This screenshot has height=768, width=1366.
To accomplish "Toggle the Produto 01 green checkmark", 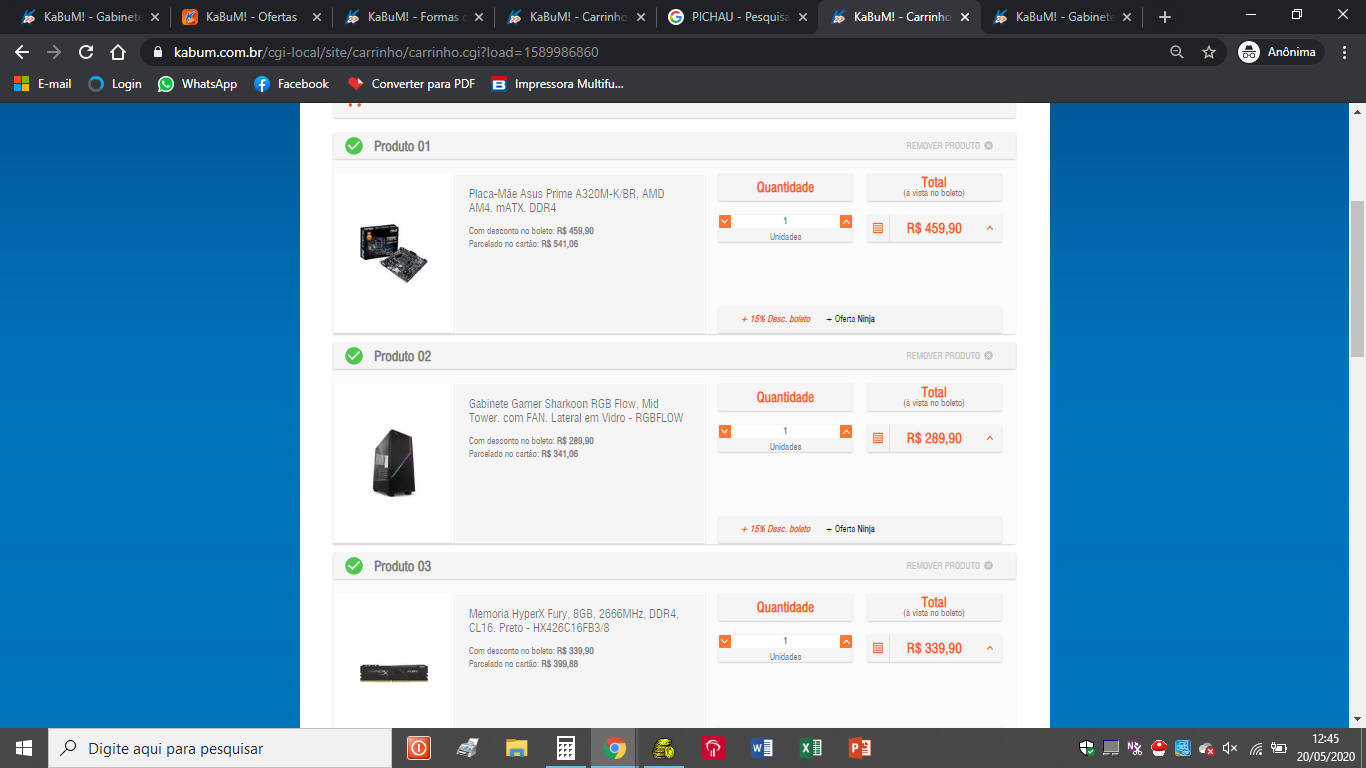I will coord(354,146).
